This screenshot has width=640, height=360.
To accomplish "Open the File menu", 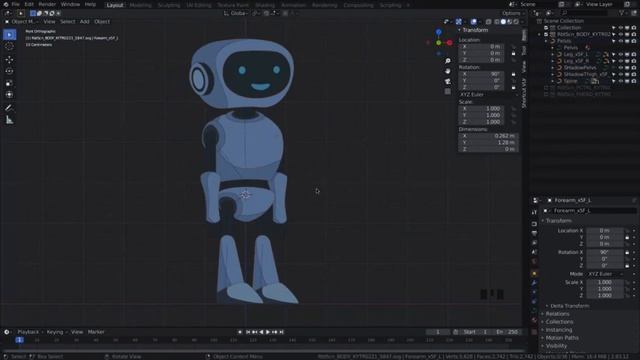I will (x=16, y=4).
